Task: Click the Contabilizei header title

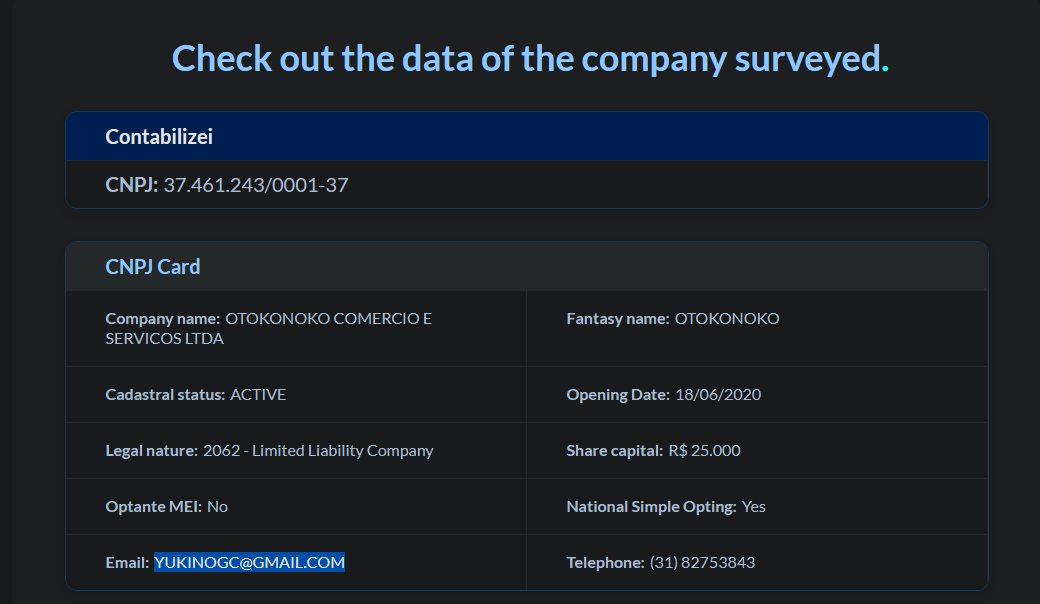Action: (x=159, y=137)
